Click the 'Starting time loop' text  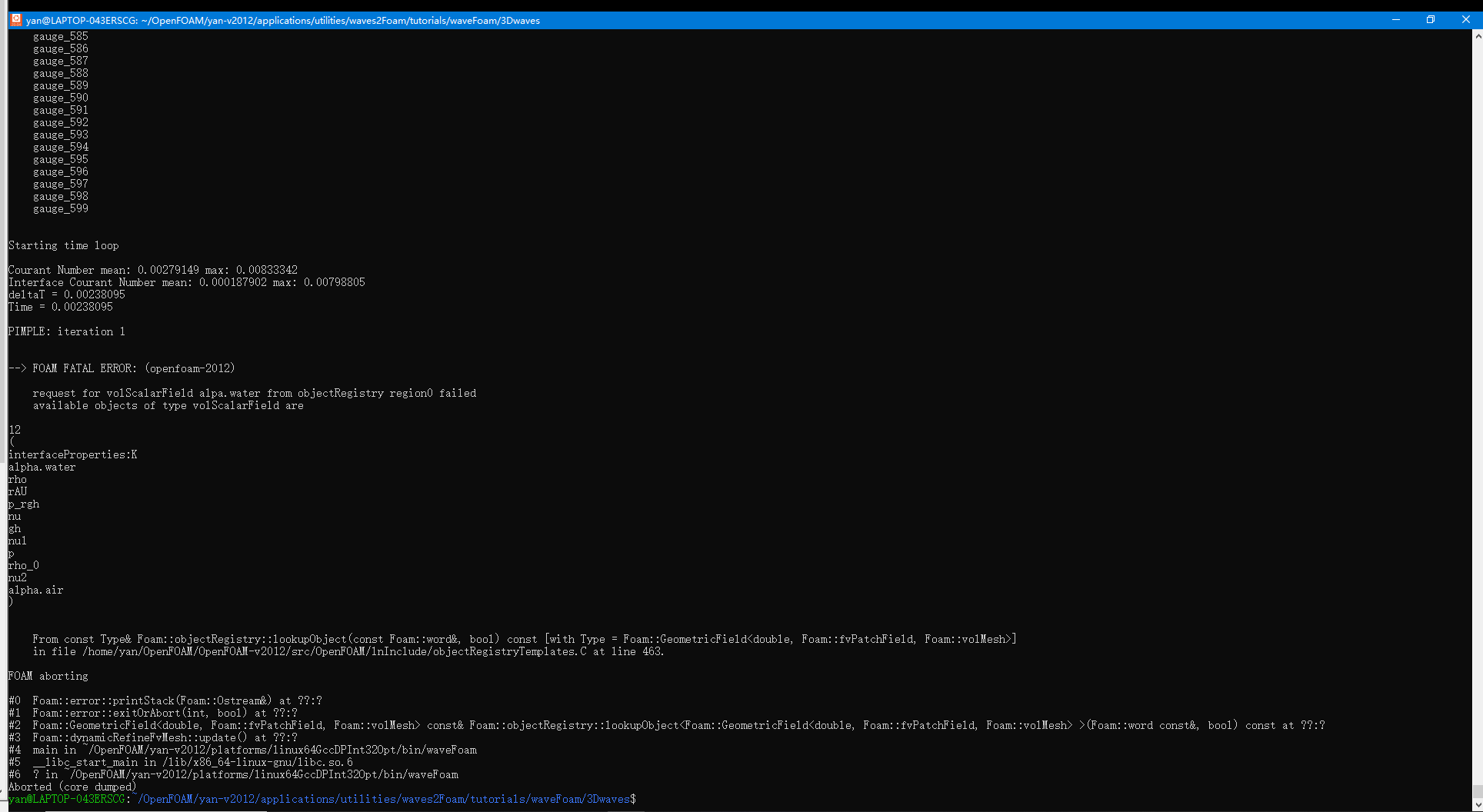64,245
